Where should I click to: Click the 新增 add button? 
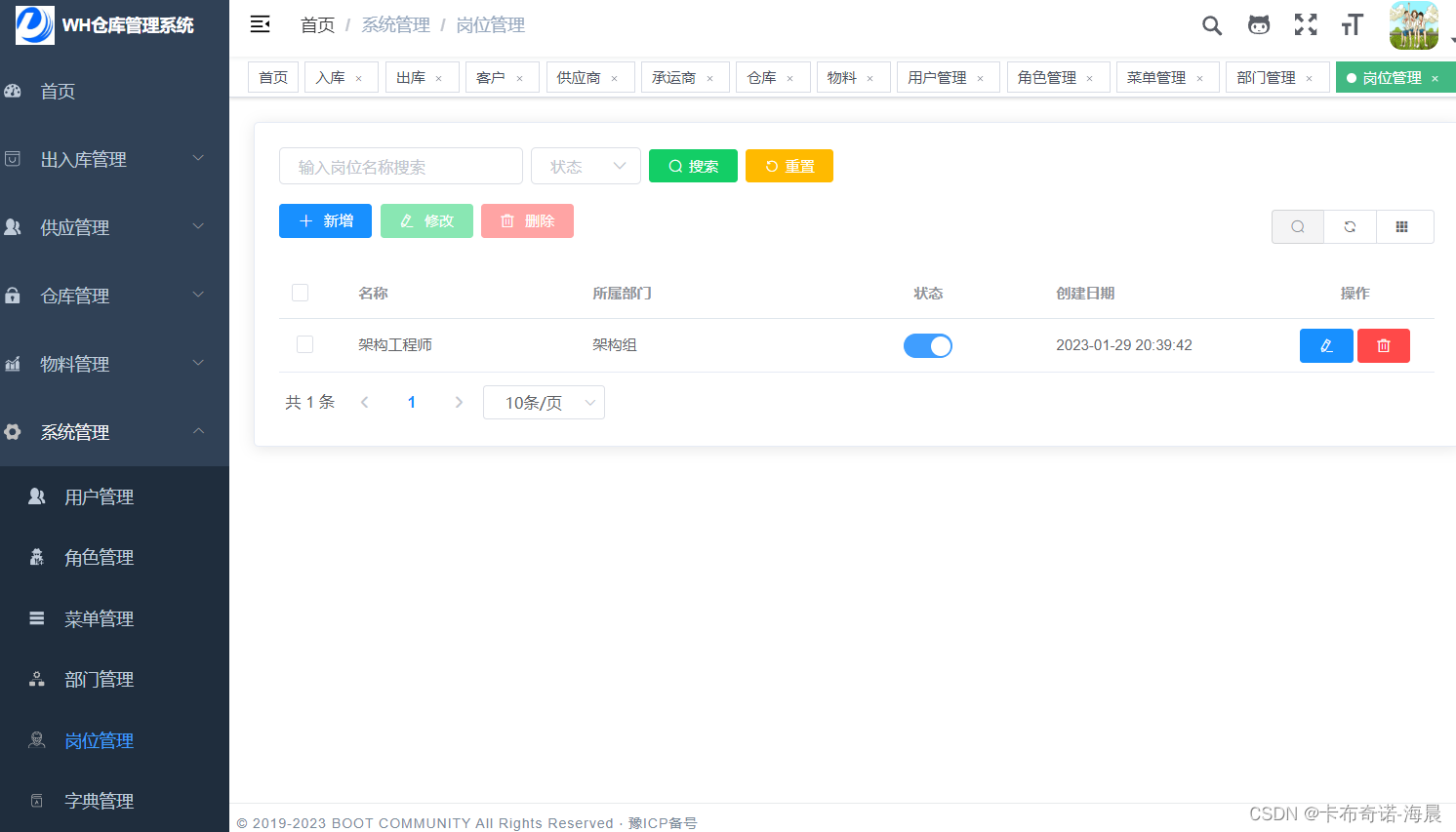(x=325, y=220)
